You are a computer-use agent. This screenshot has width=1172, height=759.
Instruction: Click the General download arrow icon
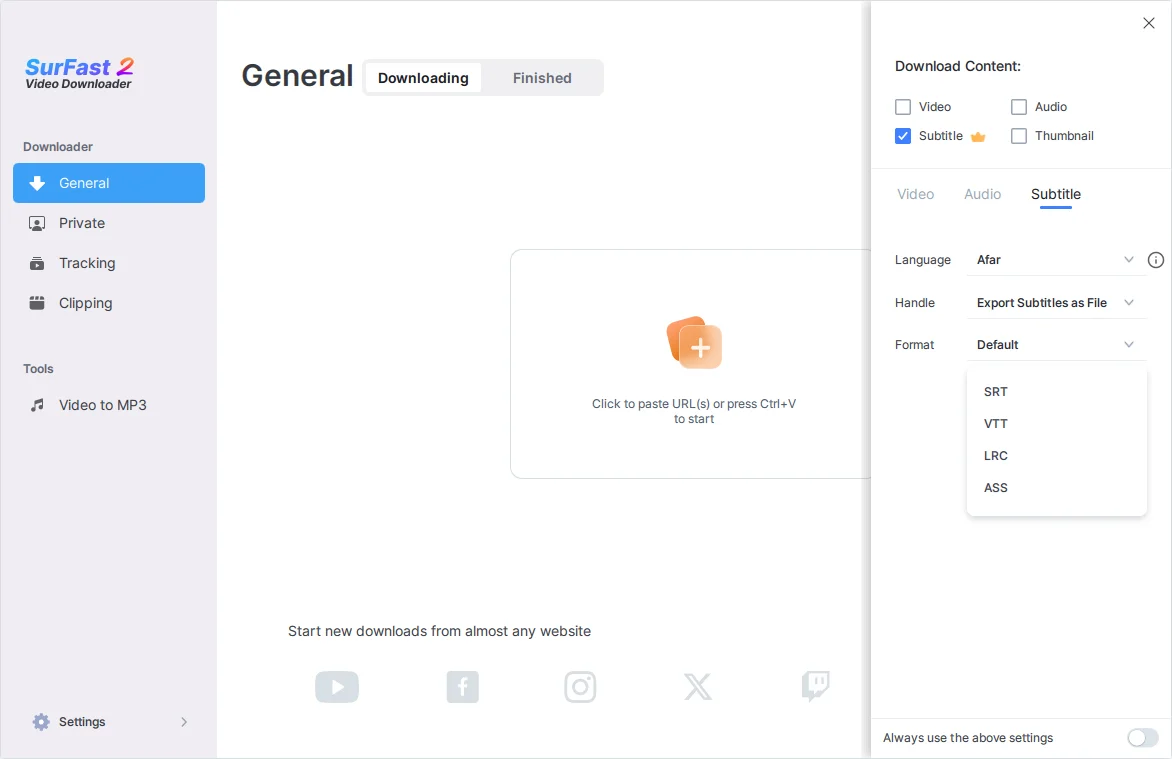click(37, 183)
